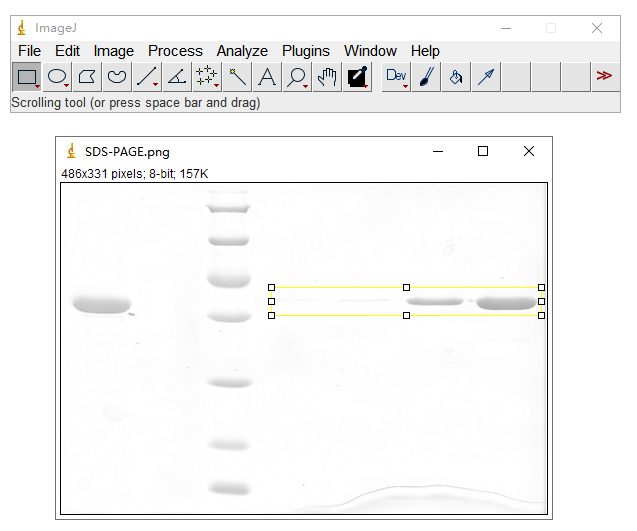Select the Text tool

[x=267, y=76]
